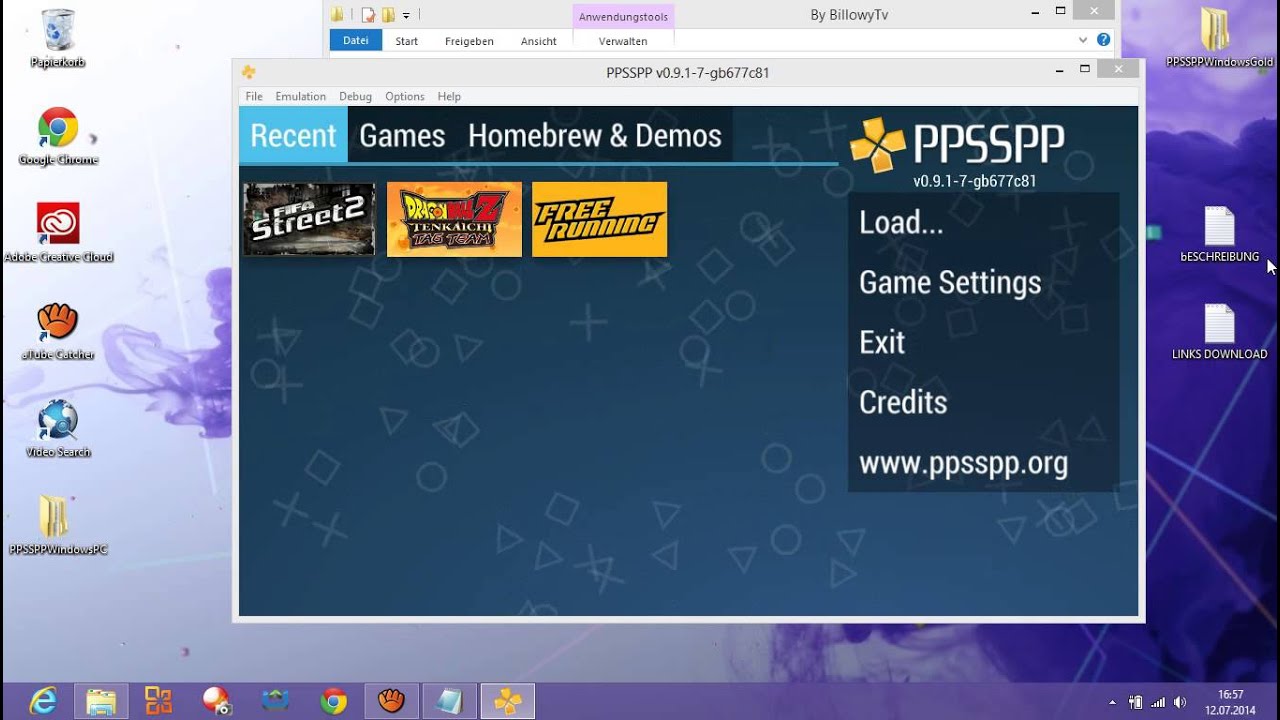The width and height of the screenshot is (1280, 720).
Task: Open the Homebrew & Demos tab
Action: pos(595,135)
